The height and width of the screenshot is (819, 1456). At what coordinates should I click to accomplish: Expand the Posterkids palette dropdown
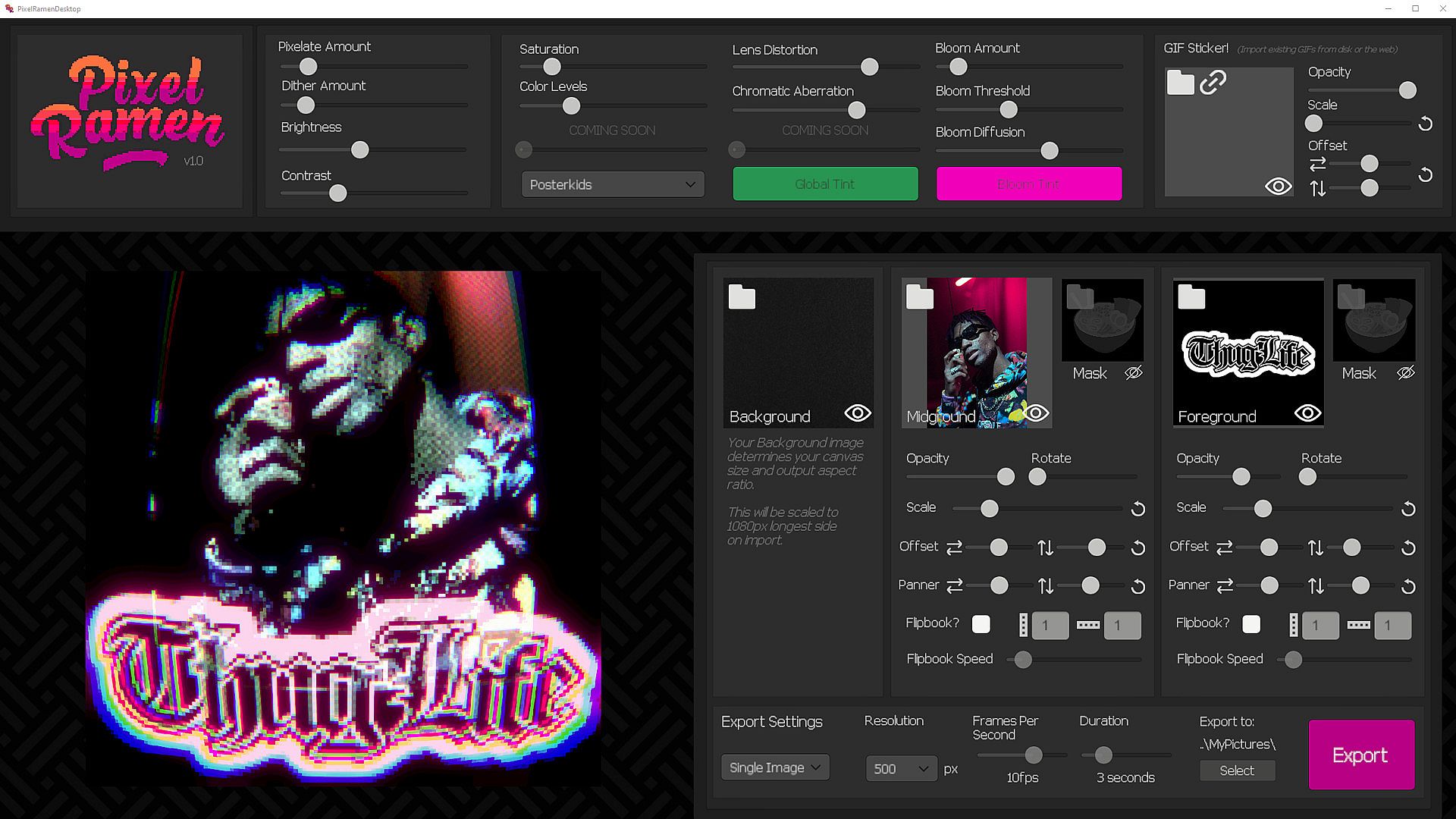[x=613, y=184]
